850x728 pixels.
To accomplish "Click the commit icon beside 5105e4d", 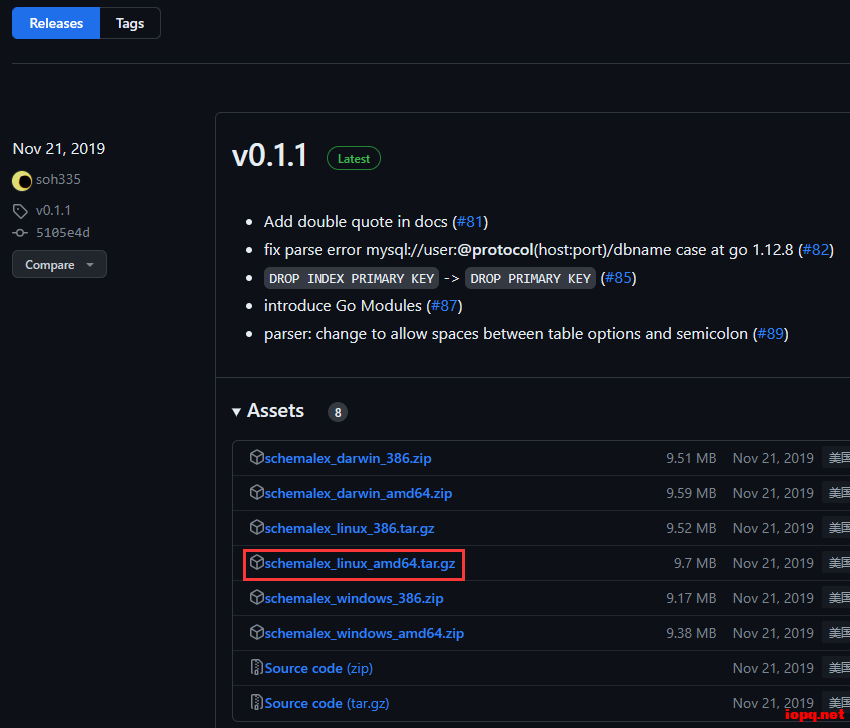I will 20,232.
